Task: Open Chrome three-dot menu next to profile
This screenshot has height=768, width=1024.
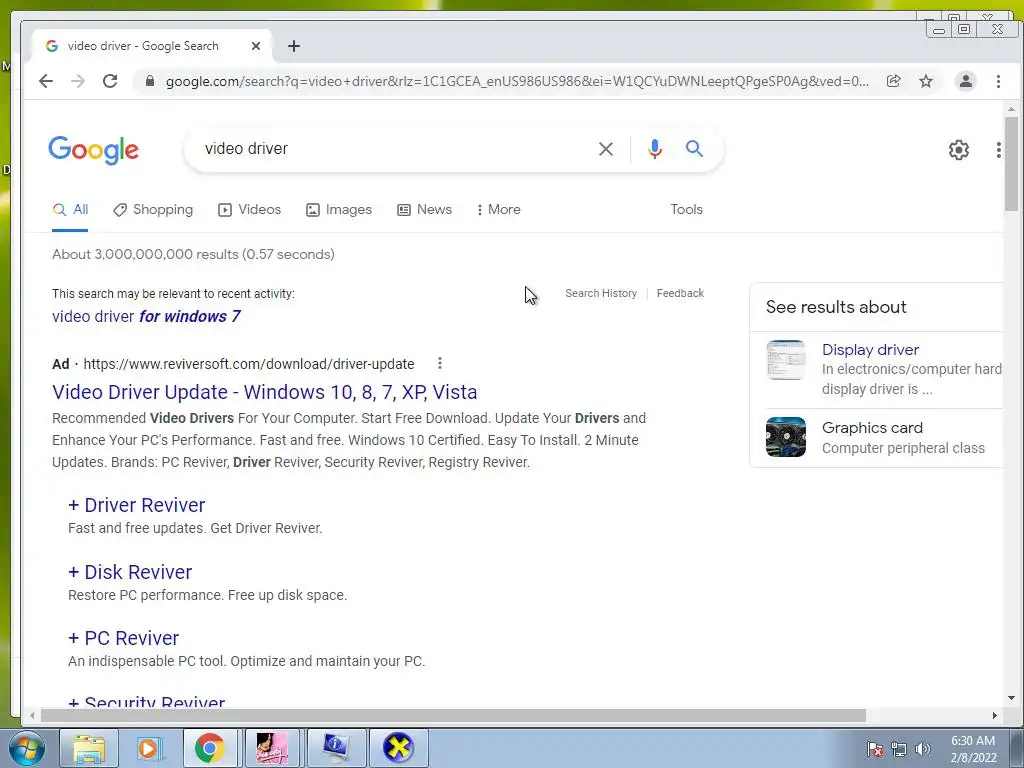Action: [x=998, y=81]
